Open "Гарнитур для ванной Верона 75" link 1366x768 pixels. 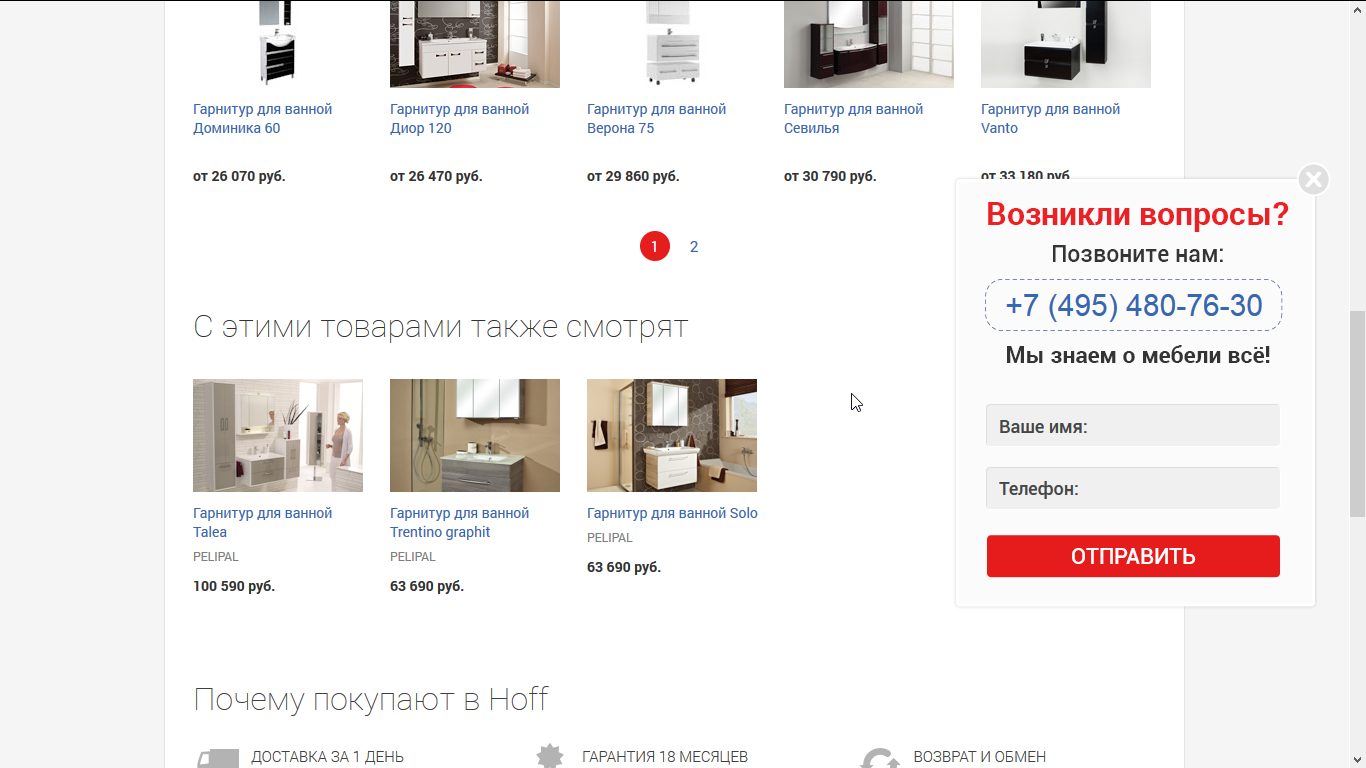point(656,118)
